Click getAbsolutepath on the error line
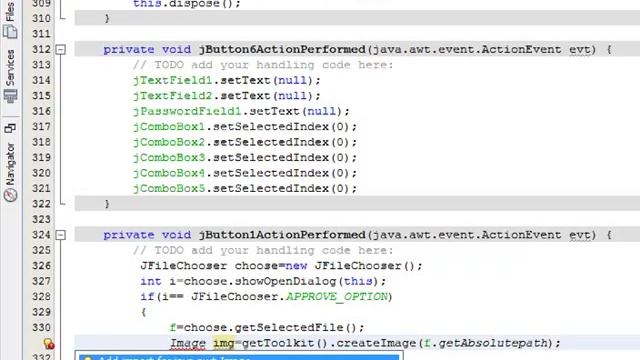Image resolution: width=640 pixels, height=360 pixels. click(x=493, y=343)
